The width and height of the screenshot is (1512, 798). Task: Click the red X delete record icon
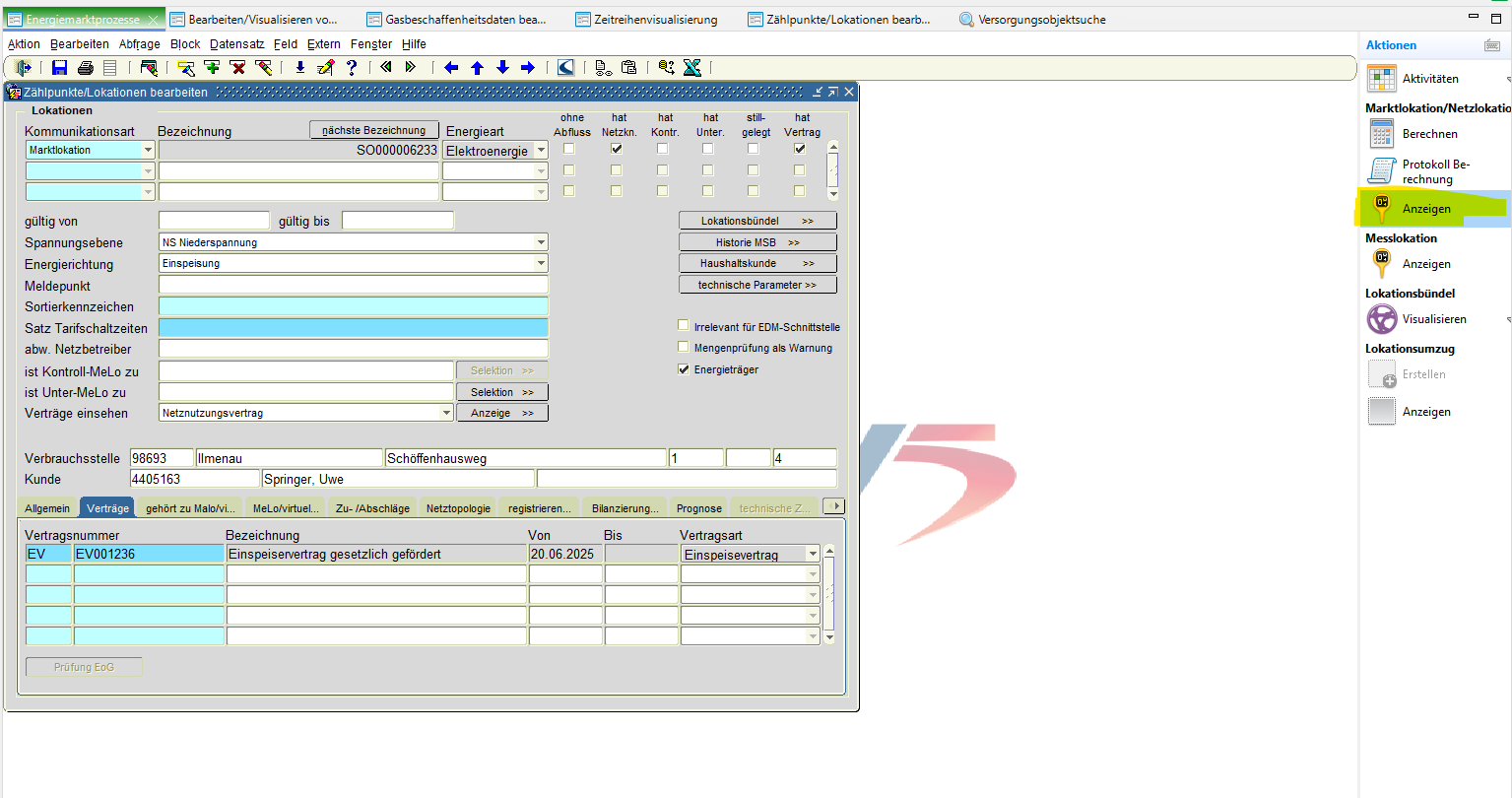click(x=237, y=67)
